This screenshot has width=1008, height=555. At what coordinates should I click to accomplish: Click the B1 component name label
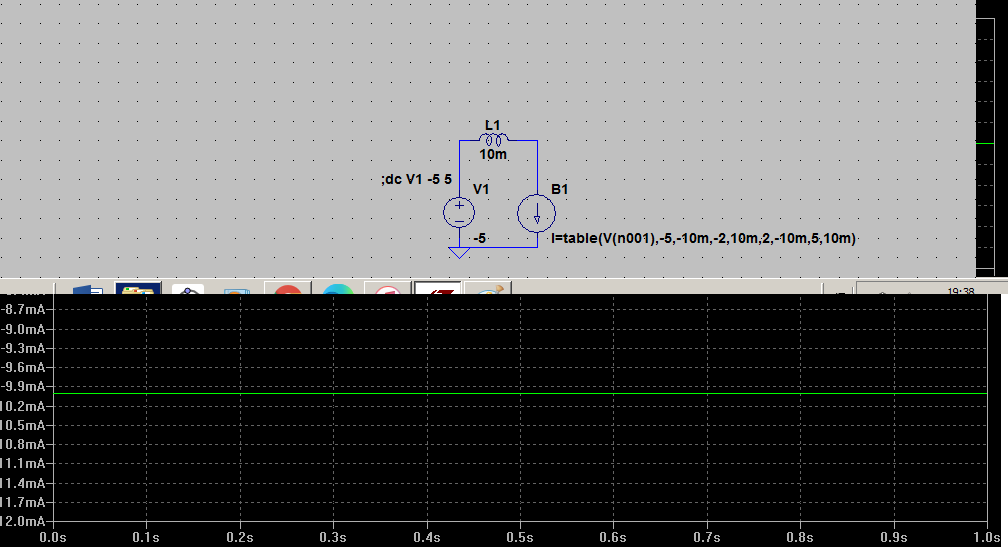click(x=559, y=189)
